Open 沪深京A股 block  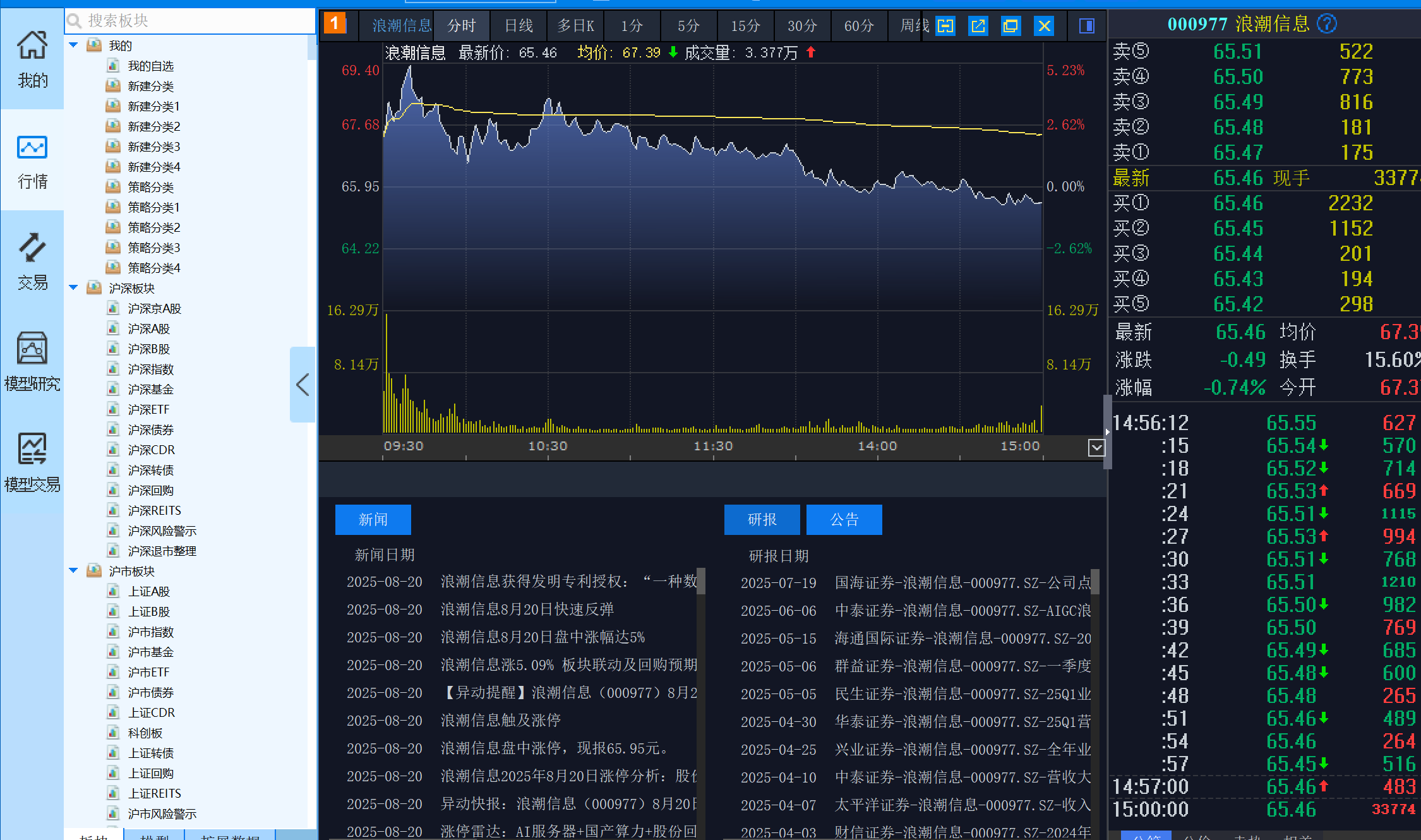[x=154, y=308]
